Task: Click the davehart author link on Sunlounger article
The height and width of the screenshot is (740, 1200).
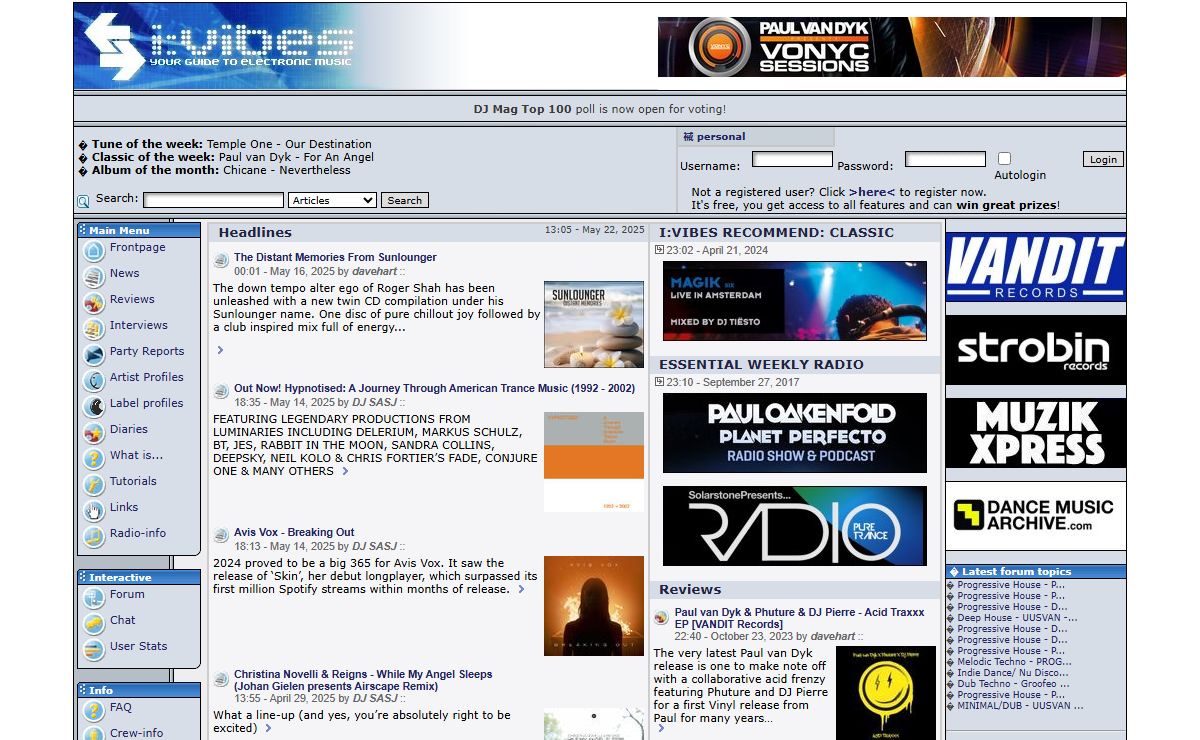Action: click(x=374, y=271)
